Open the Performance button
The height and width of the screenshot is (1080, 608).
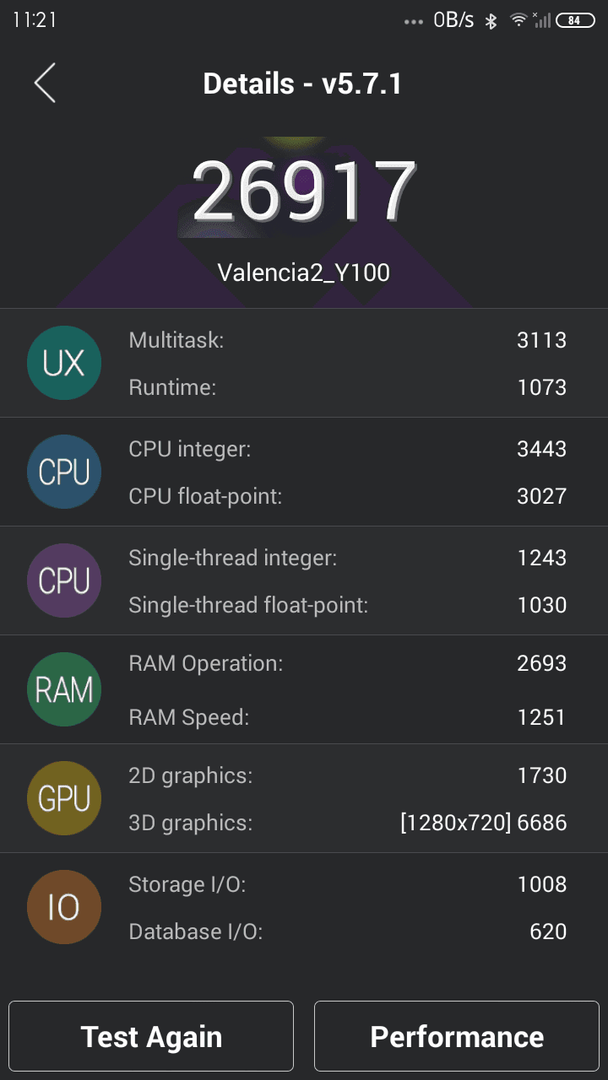pyautogui.click(x=457, y=1036)
